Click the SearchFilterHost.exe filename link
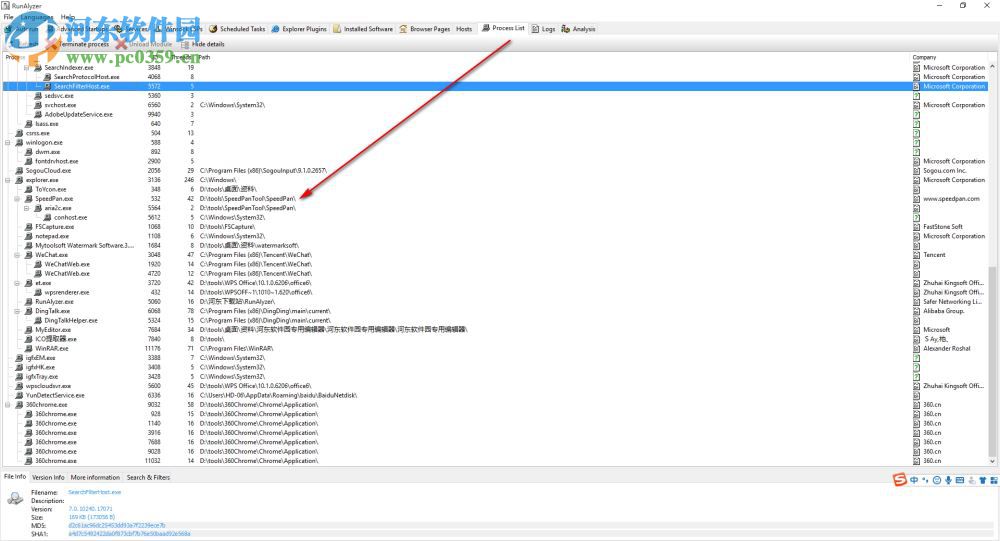 (94, 493)
